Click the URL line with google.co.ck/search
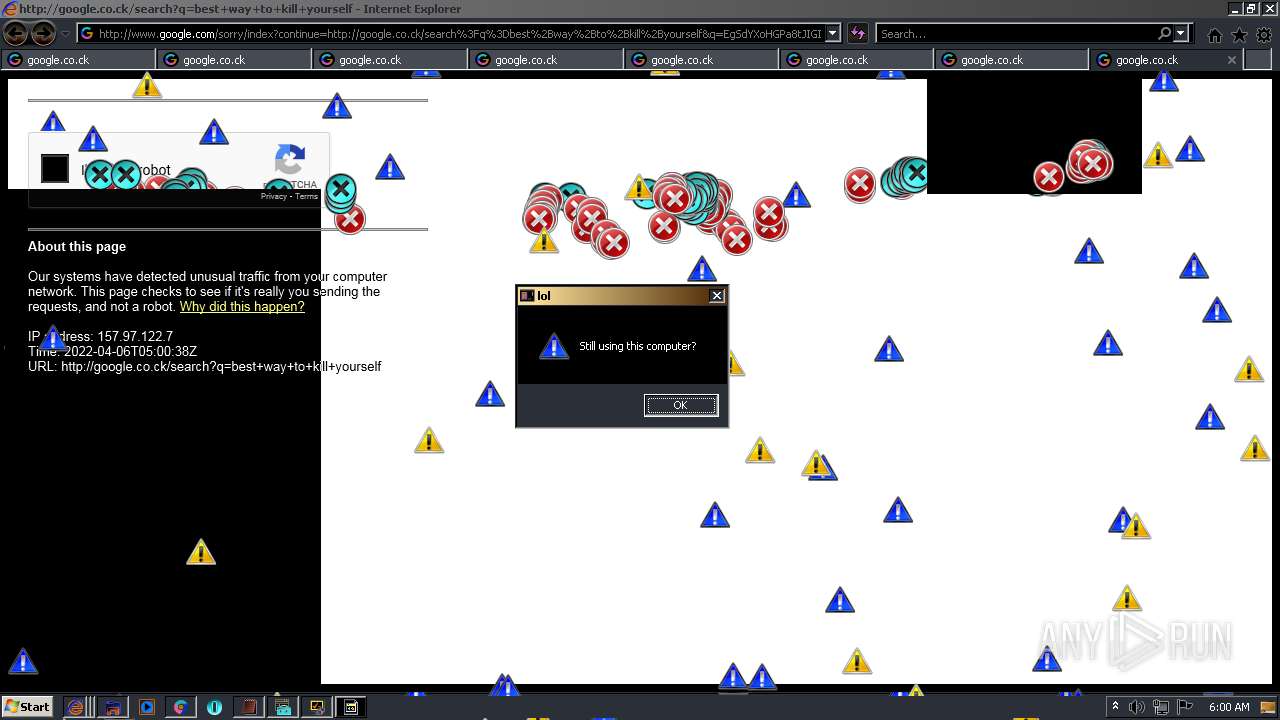The width and height of the screenshot is (1280, 720). point(204,367)
